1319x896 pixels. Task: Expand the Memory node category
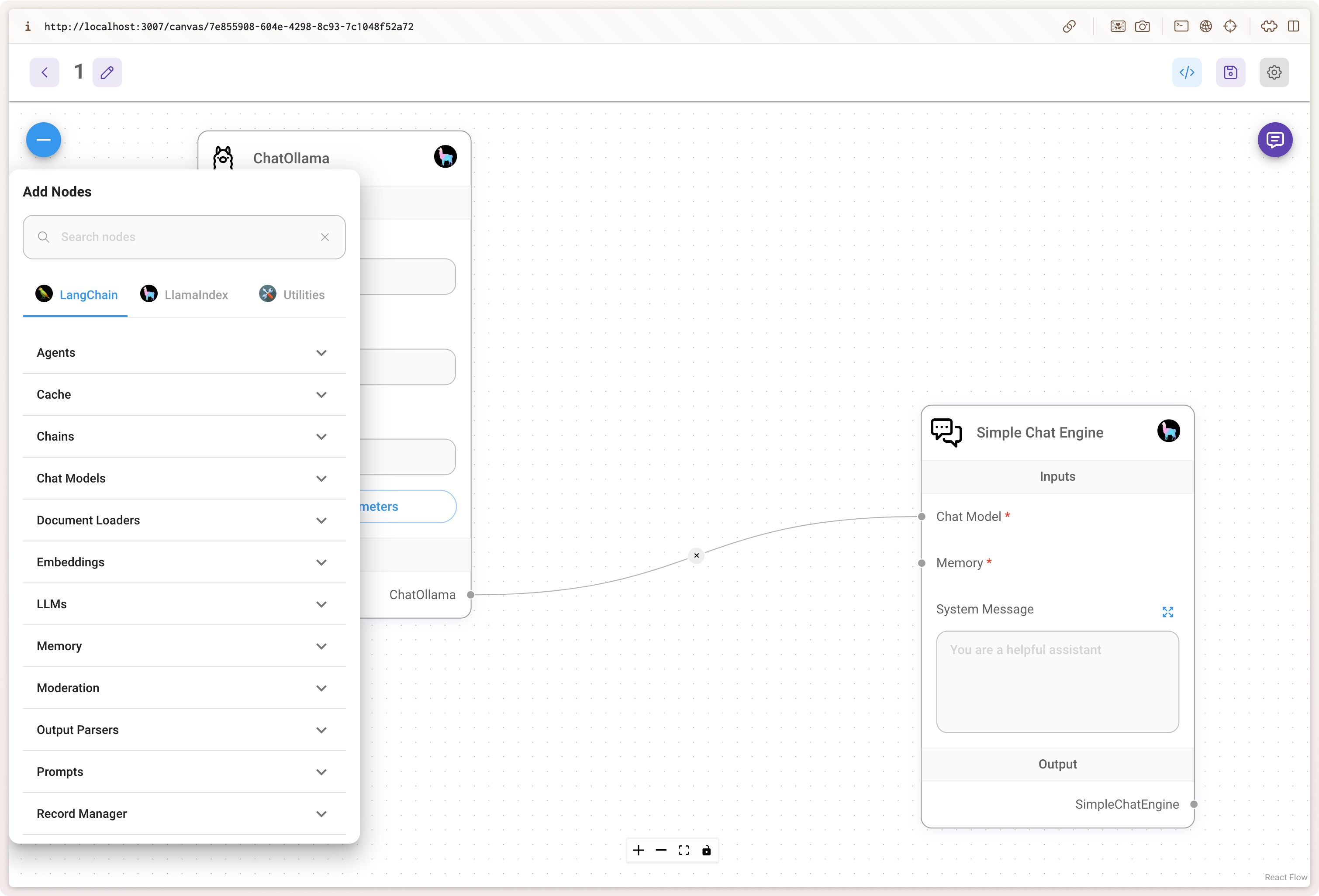pos(184,646)
